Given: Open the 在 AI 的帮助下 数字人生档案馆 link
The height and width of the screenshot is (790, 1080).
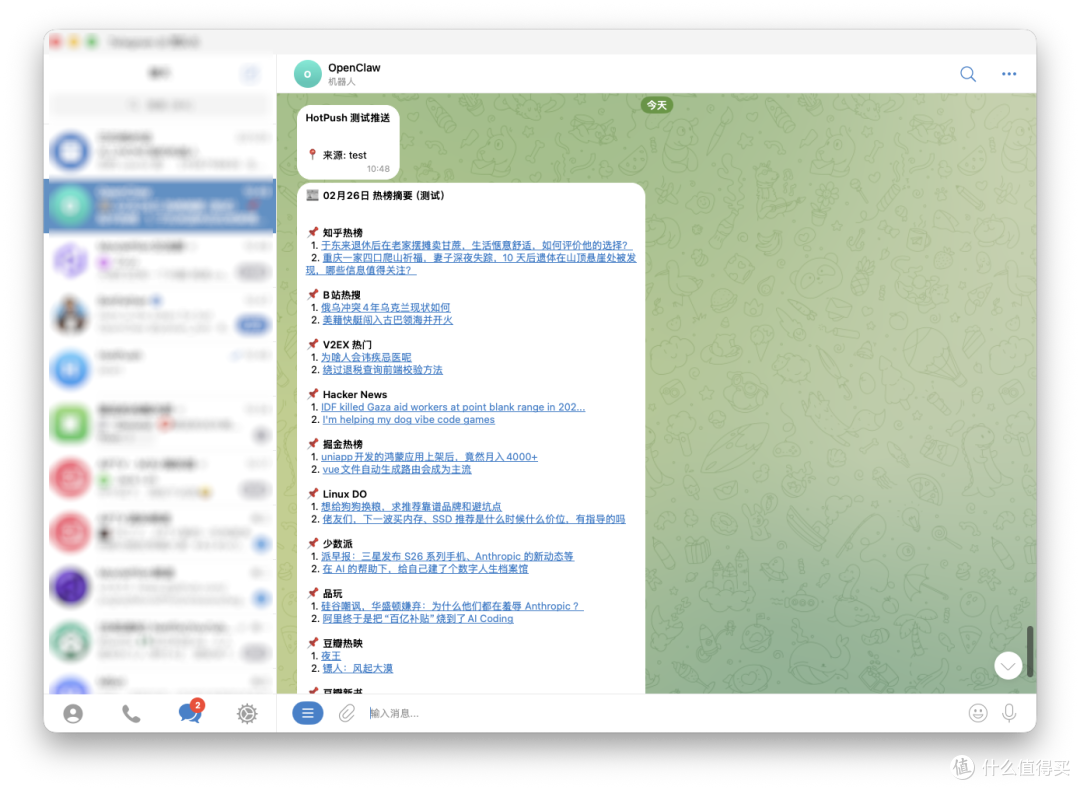Looking at the screenshot, I should [x=425, y=568].
